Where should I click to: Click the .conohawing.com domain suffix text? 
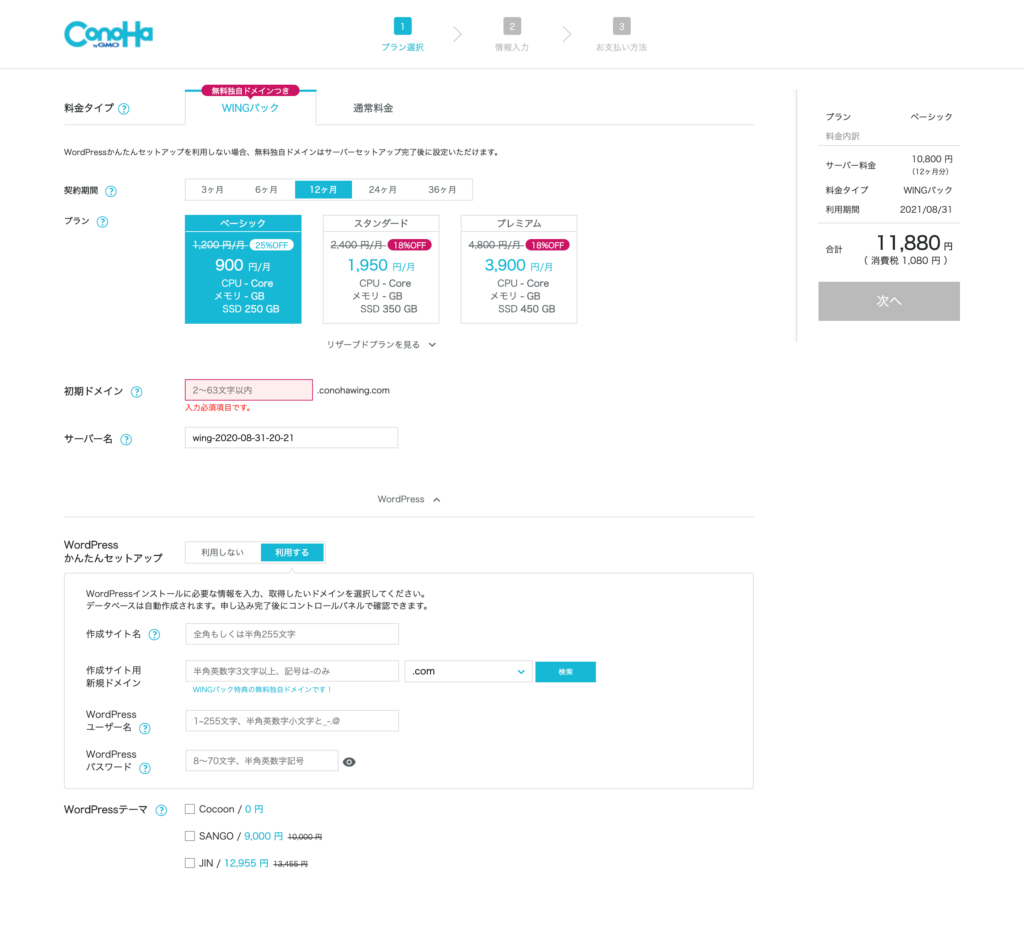tap(353, 390)
